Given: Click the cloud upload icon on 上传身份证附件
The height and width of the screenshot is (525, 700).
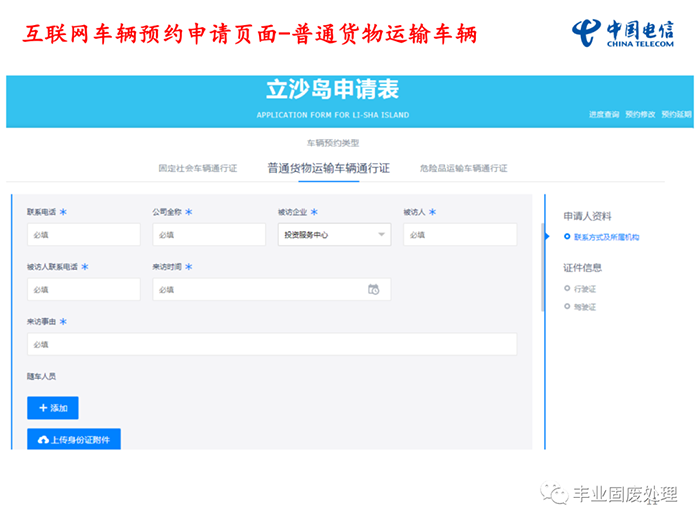Looking at the screenshot, I should [x=43, y=440].
